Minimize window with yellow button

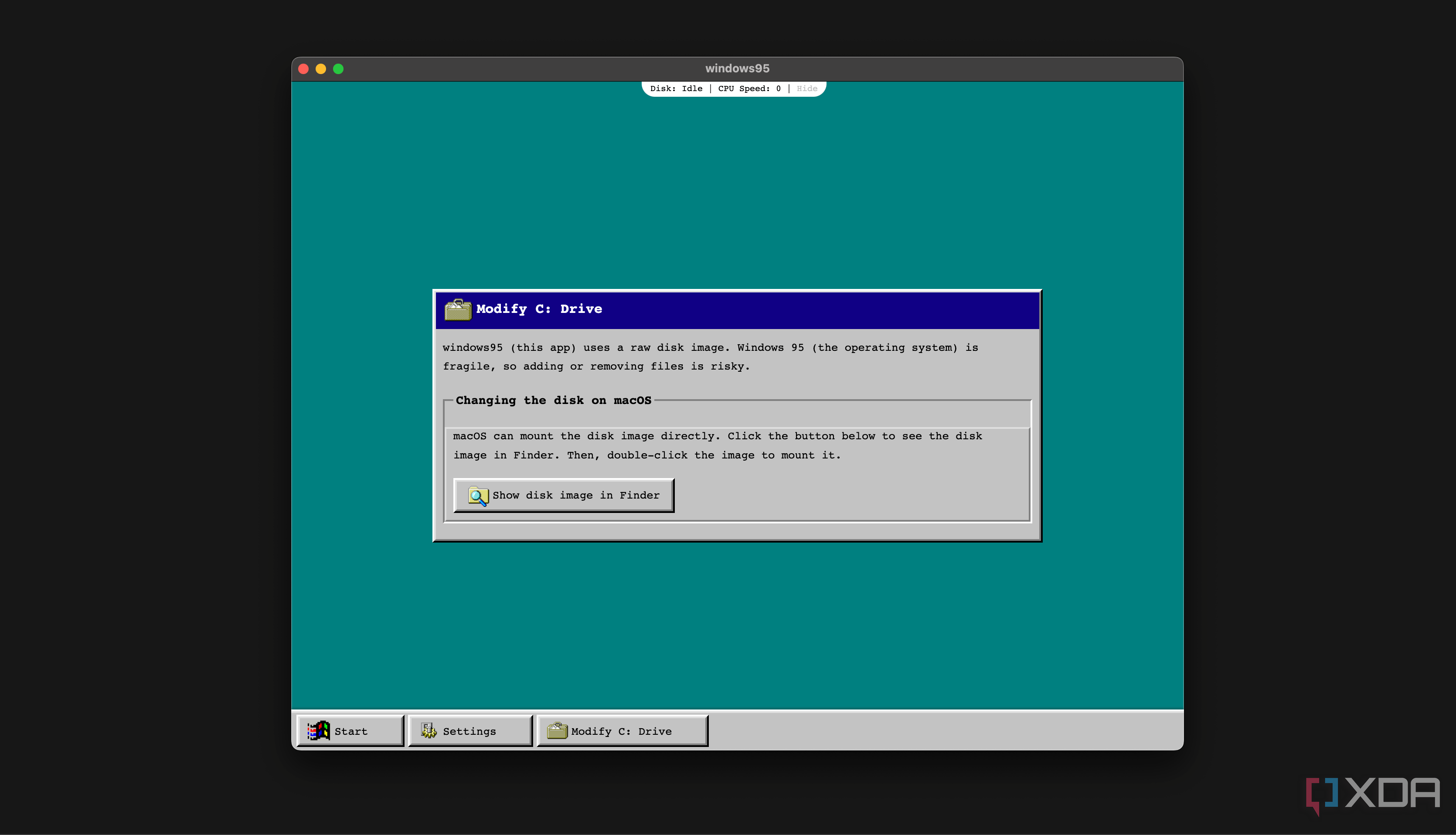coord(321,69)
